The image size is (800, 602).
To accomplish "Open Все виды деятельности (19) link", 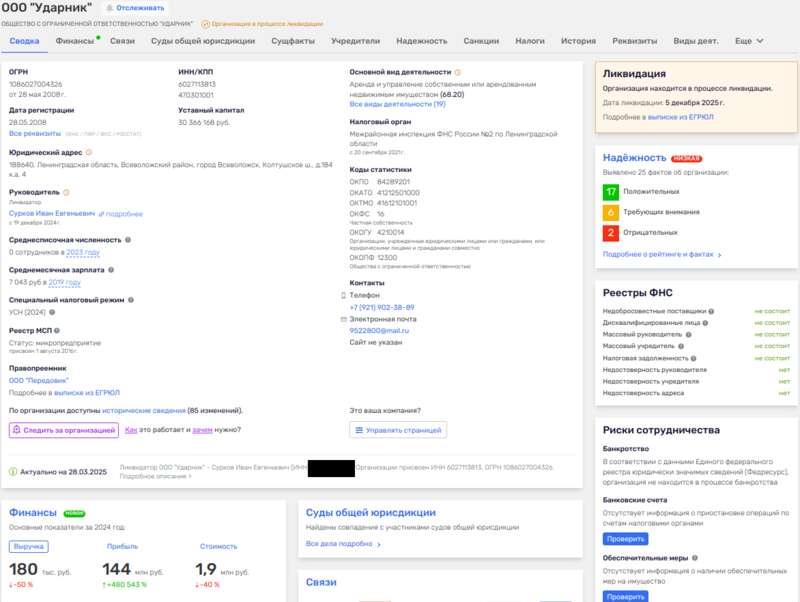I will (397, 104).
